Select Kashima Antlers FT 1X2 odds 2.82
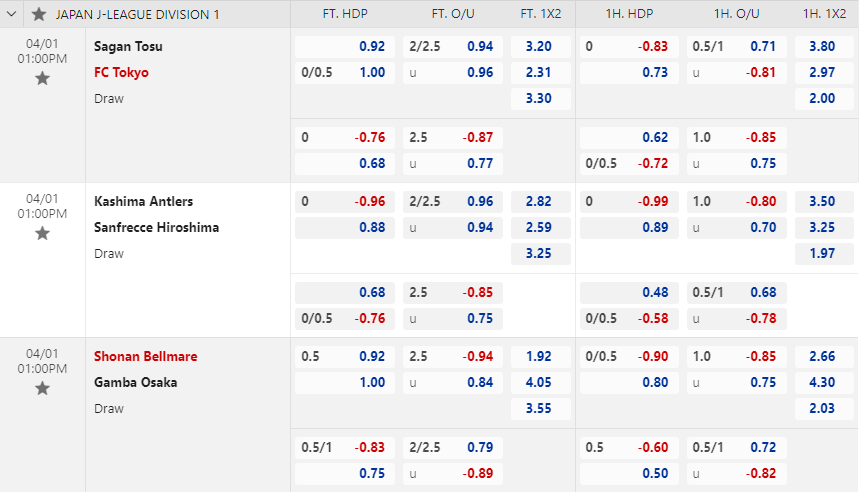This screenshot has height=492, width=859. pyautogui.click(x=540, y=202)
